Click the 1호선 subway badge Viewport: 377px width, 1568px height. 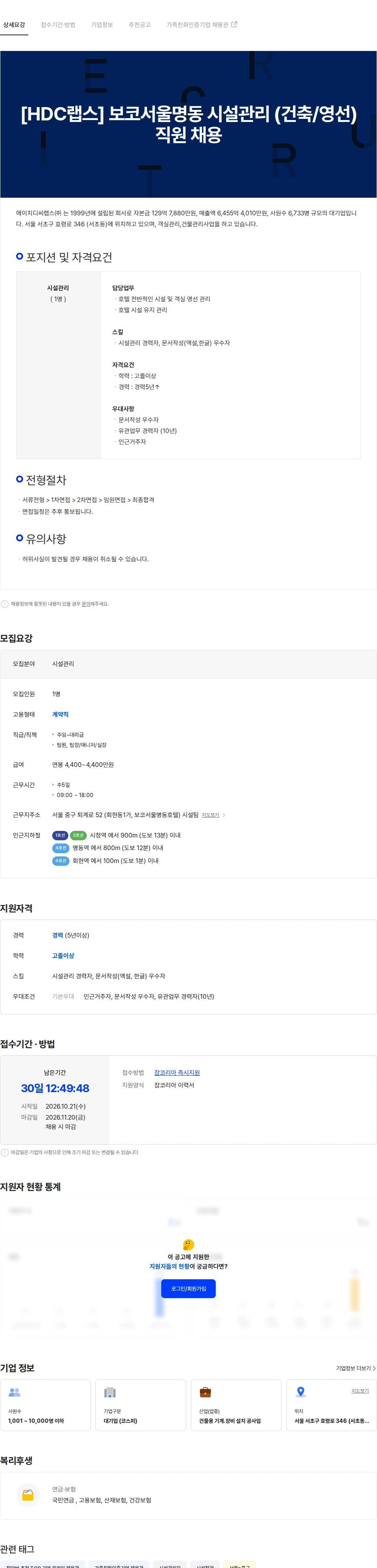coord(60,835)
